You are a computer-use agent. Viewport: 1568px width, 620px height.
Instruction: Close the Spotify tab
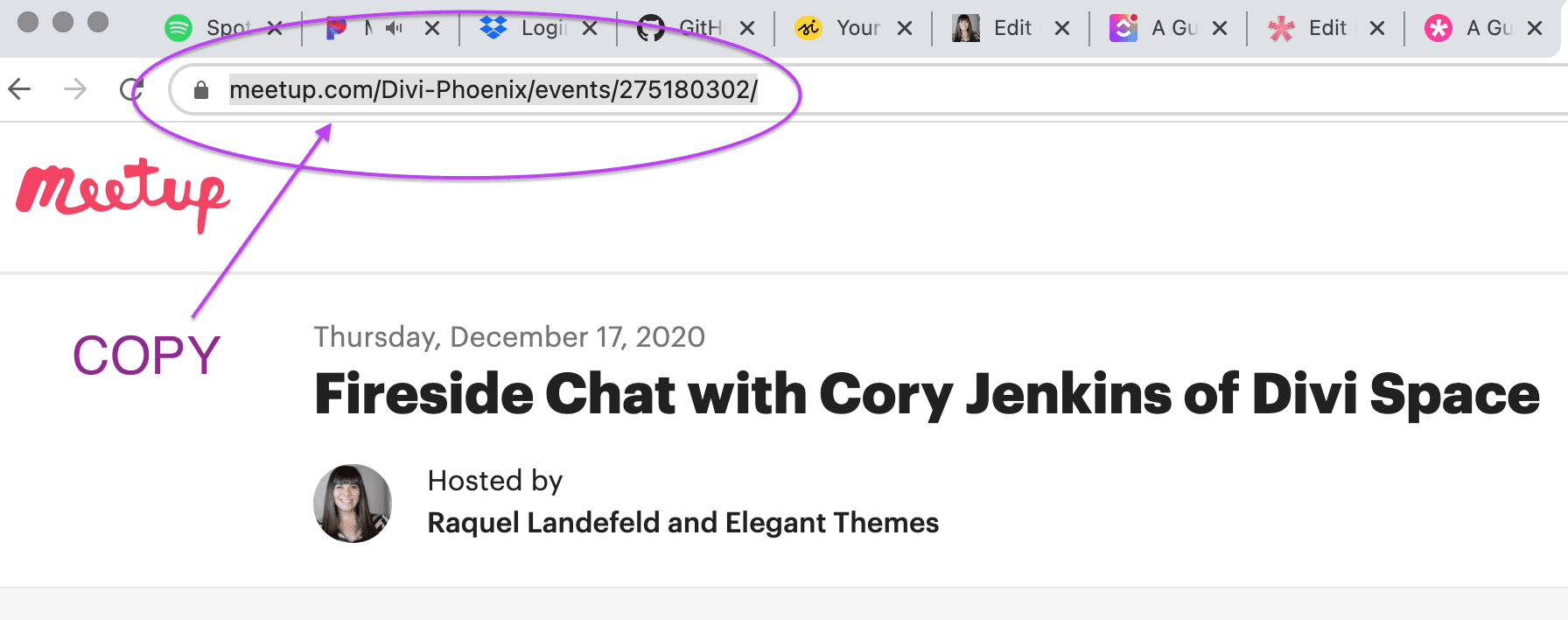coord(275,28)
